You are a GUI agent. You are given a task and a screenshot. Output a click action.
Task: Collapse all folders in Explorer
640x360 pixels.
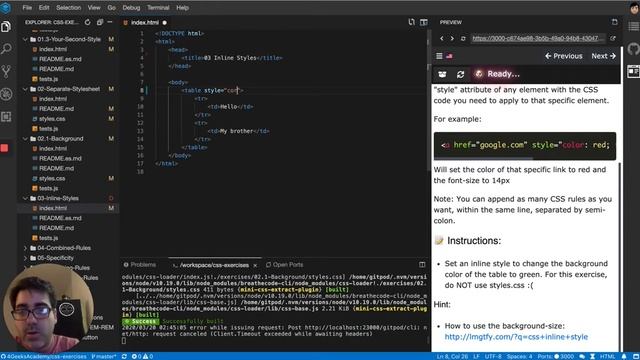click(100, 22)
